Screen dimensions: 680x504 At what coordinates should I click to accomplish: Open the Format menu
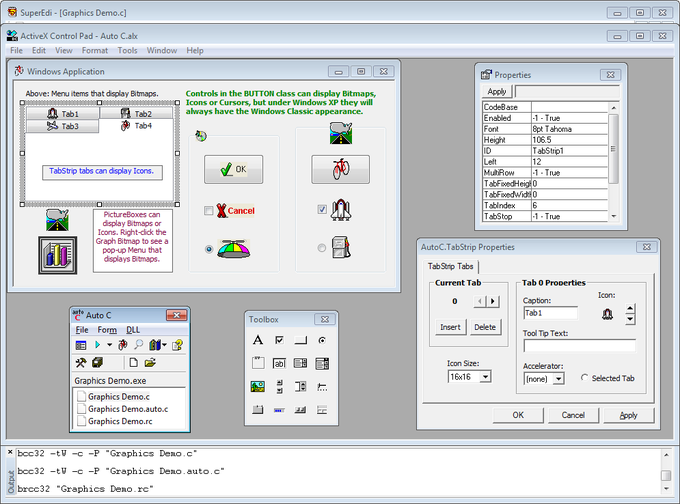pyautogui.click(x=95, y=50)
